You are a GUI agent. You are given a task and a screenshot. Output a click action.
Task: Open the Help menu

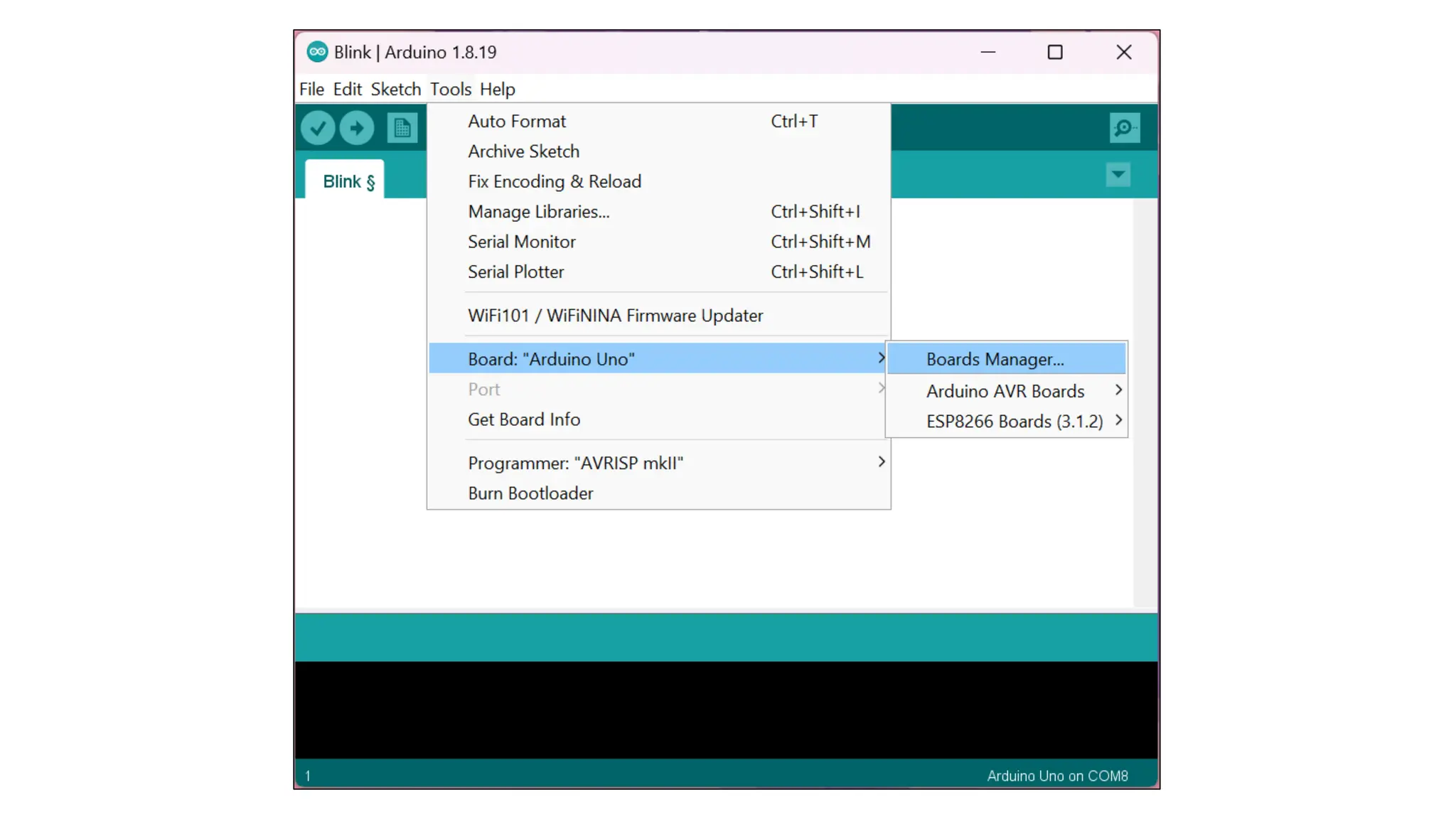click(x=497, y=89)
